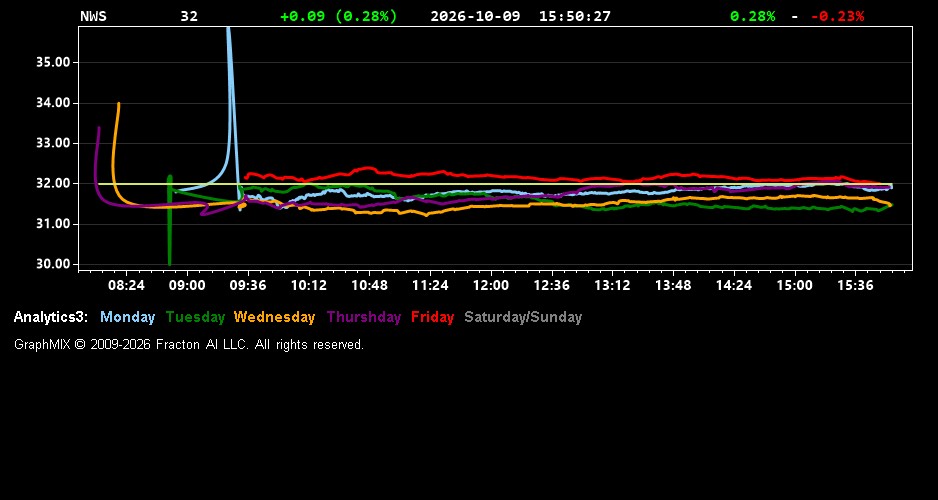Click the 13:12 time axis label

point(612,285)
